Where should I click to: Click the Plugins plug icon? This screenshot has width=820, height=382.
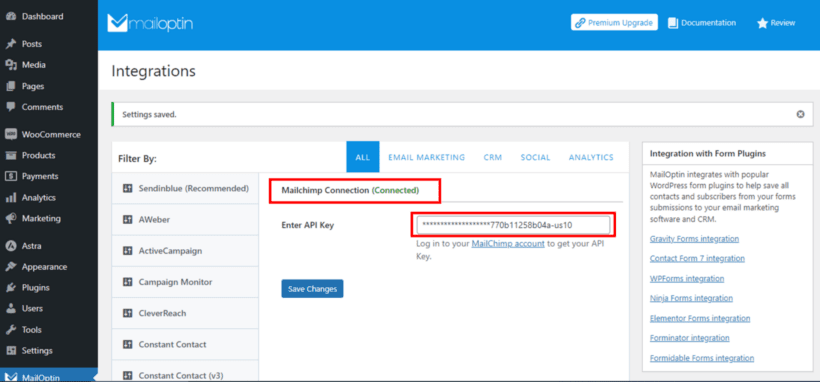(x=11, y=288)
